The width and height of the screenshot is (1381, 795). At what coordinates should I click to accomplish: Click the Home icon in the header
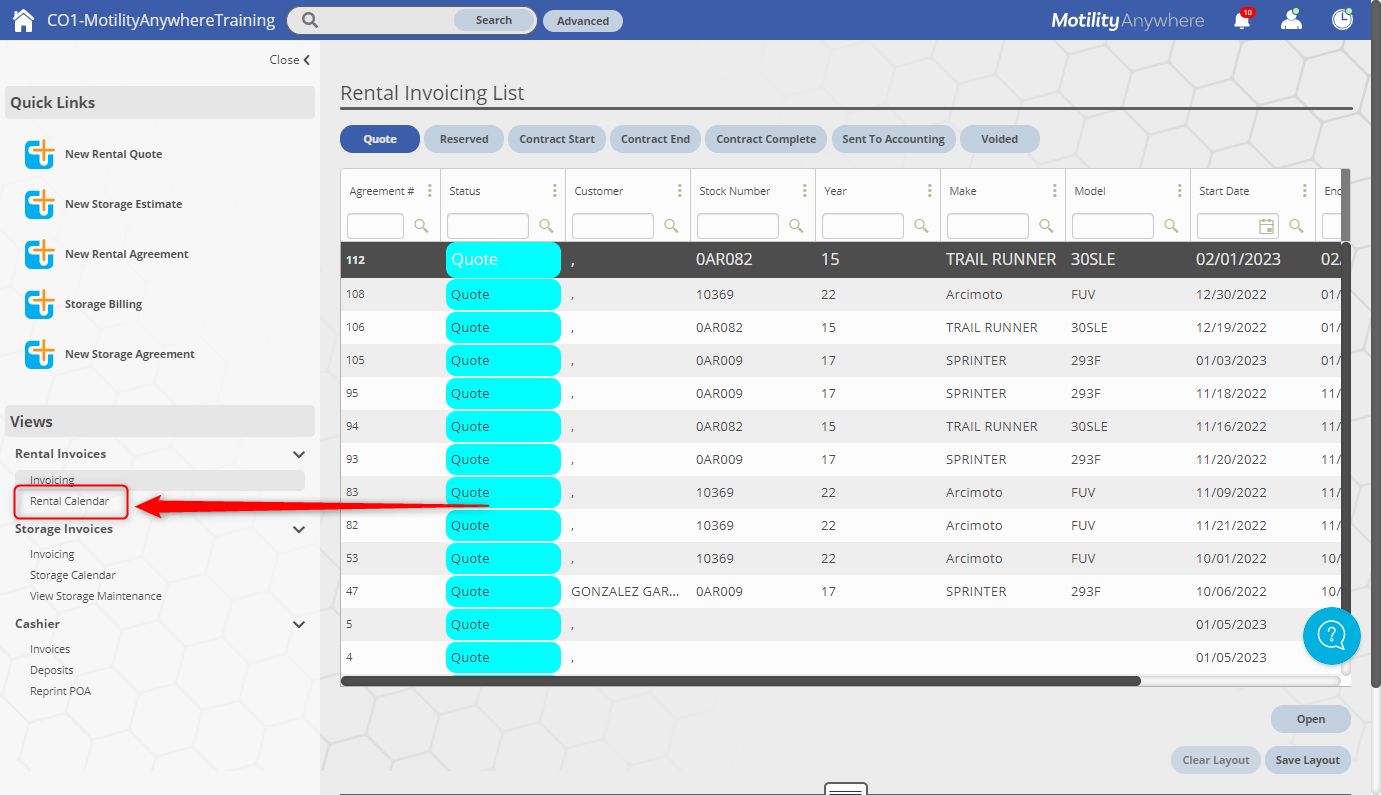[23, 20]
